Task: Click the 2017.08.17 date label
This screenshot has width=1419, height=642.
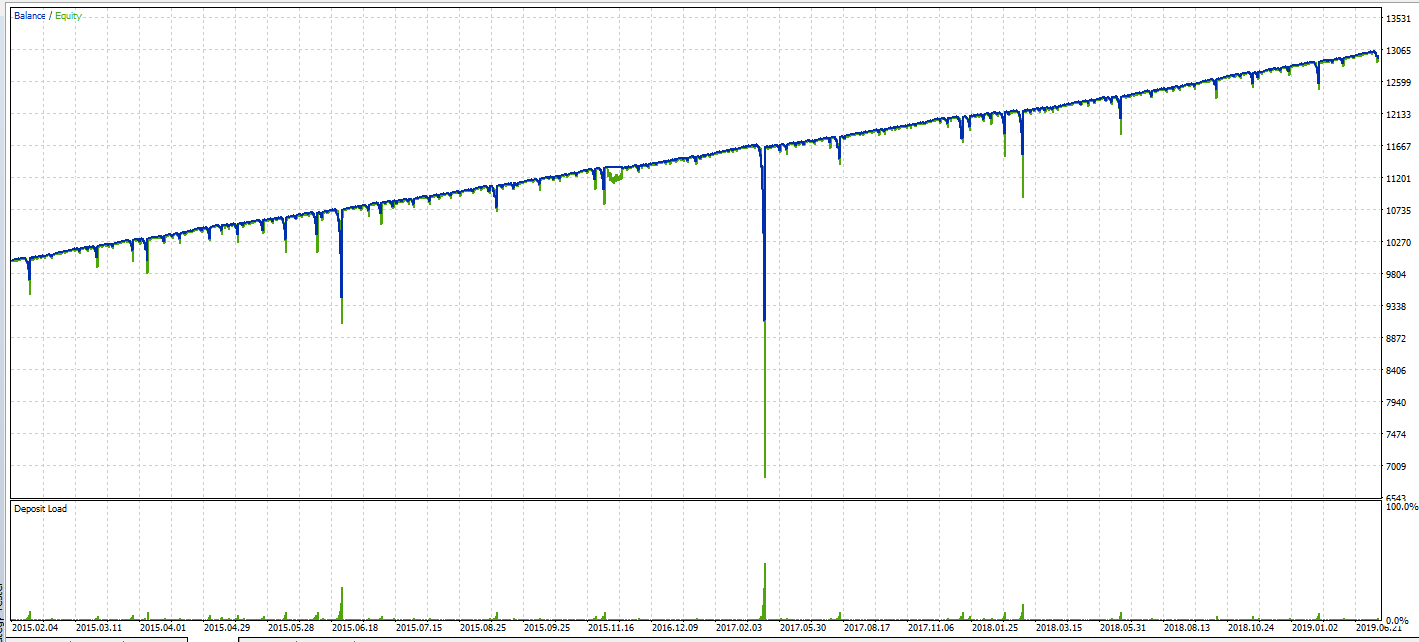Action: click(x=868, y=628)
